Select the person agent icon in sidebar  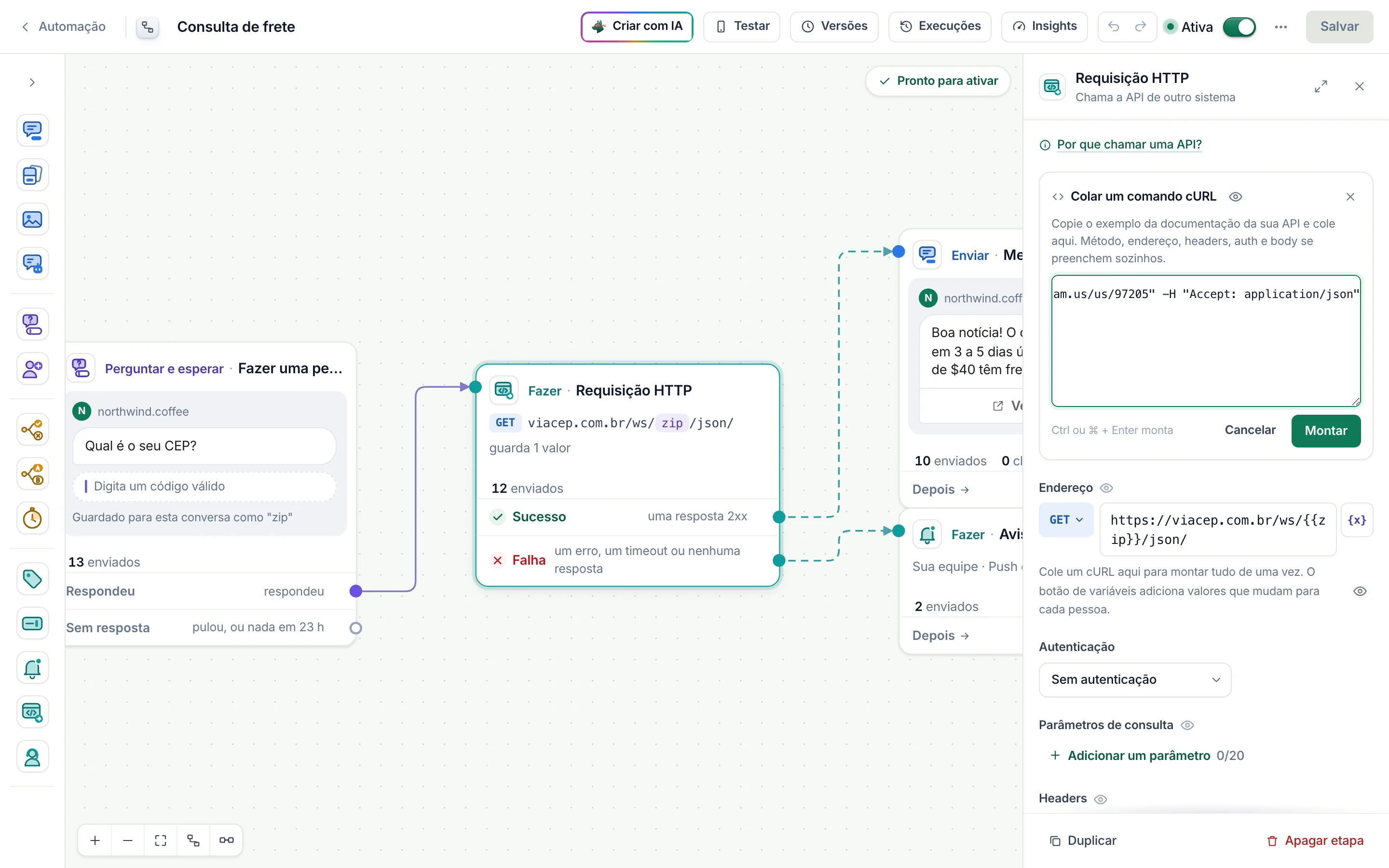coord(32,757)
